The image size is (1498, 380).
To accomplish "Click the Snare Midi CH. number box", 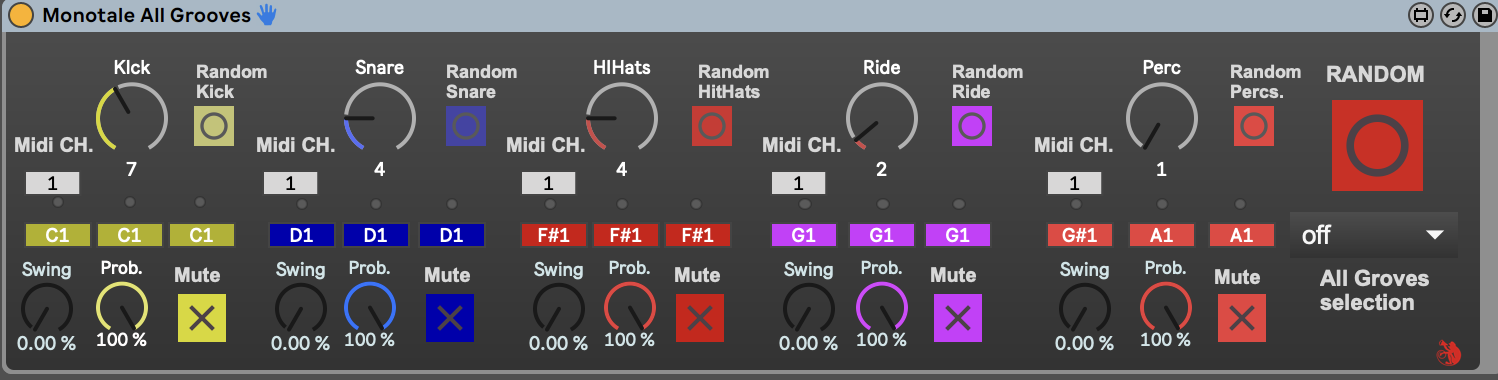I will point(290,183).
